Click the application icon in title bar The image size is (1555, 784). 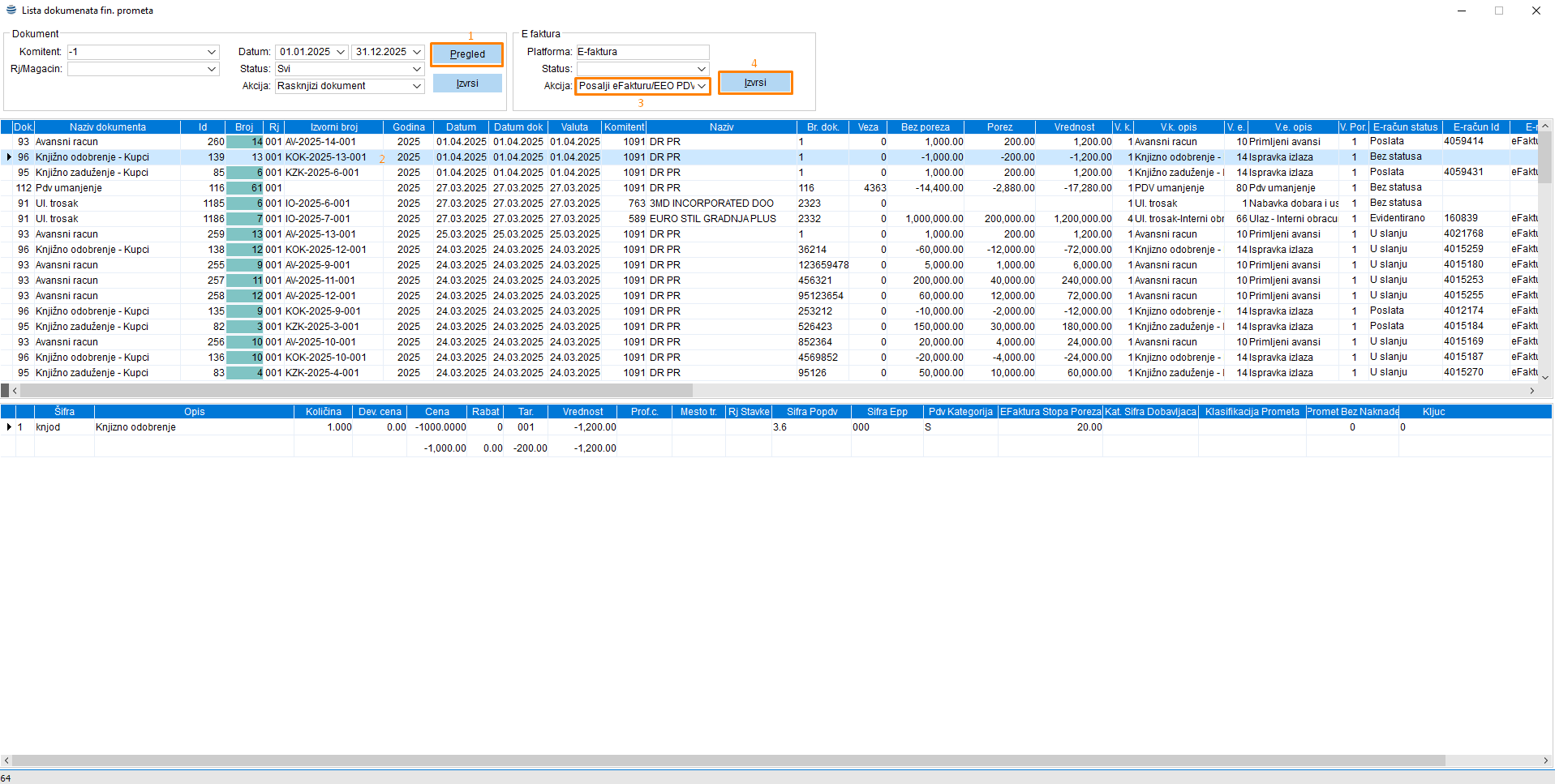(11, 11)
